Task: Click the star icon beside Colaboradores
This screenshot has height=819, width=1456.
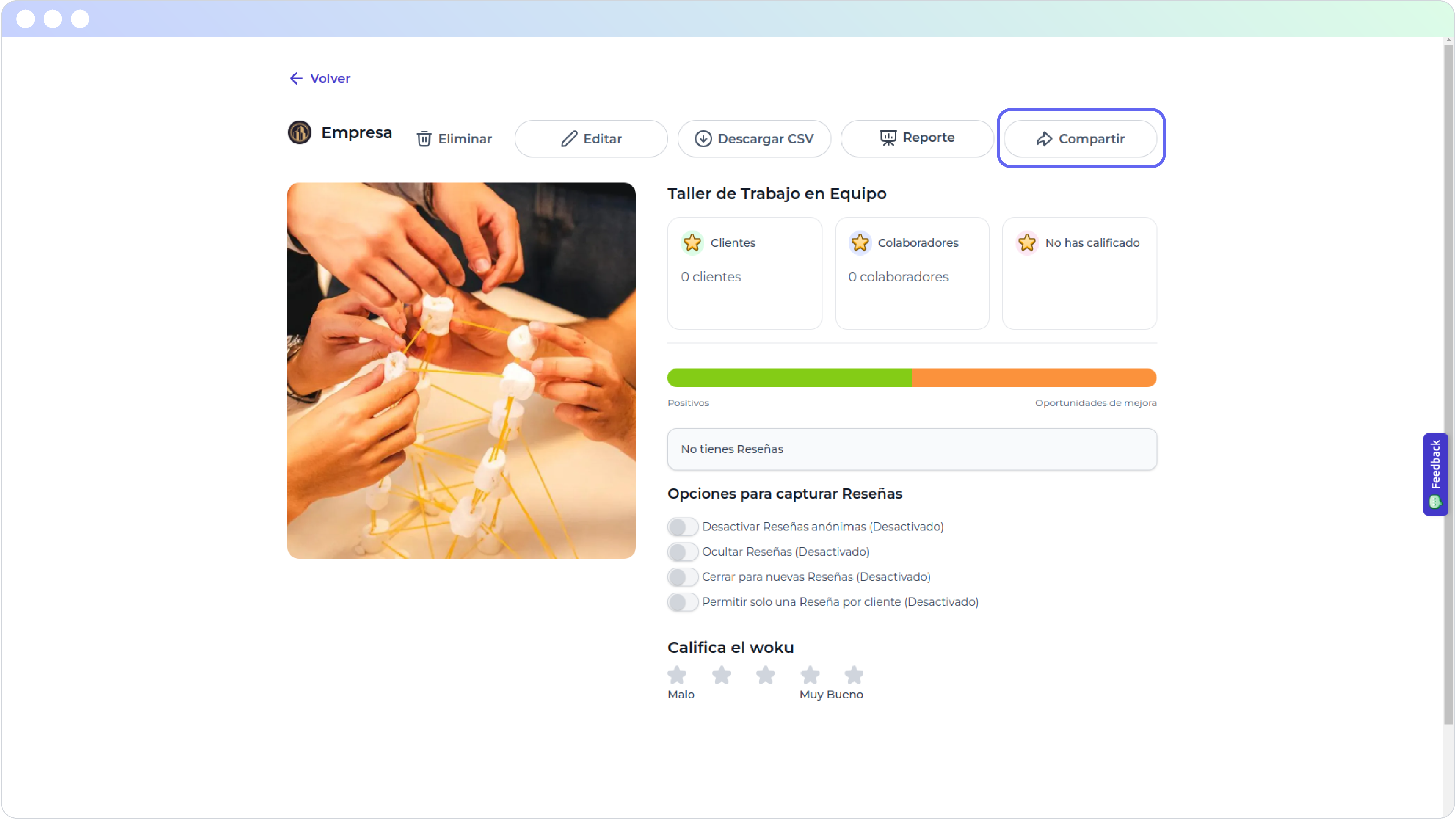Action: [860, 243]
